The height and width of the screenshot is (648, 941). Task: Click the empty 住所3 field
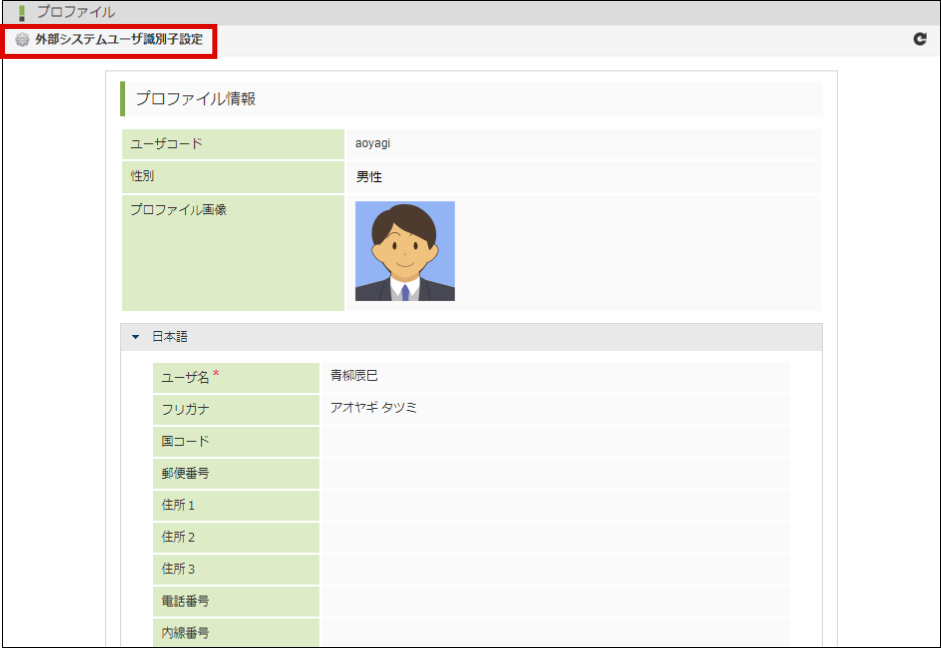pos(554,569)
